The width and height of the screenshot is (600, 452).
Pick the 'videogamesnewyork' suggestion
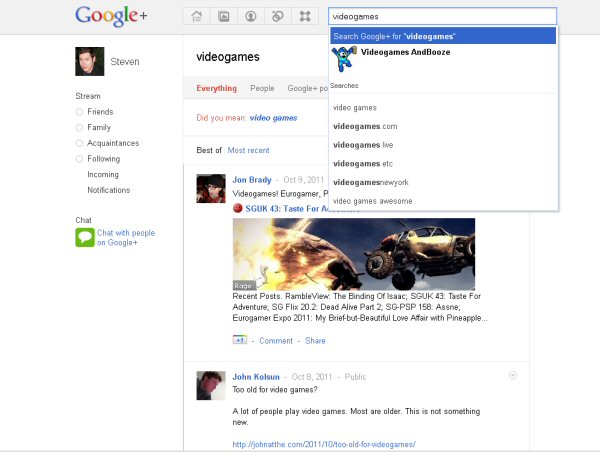(x=443, y=183)
